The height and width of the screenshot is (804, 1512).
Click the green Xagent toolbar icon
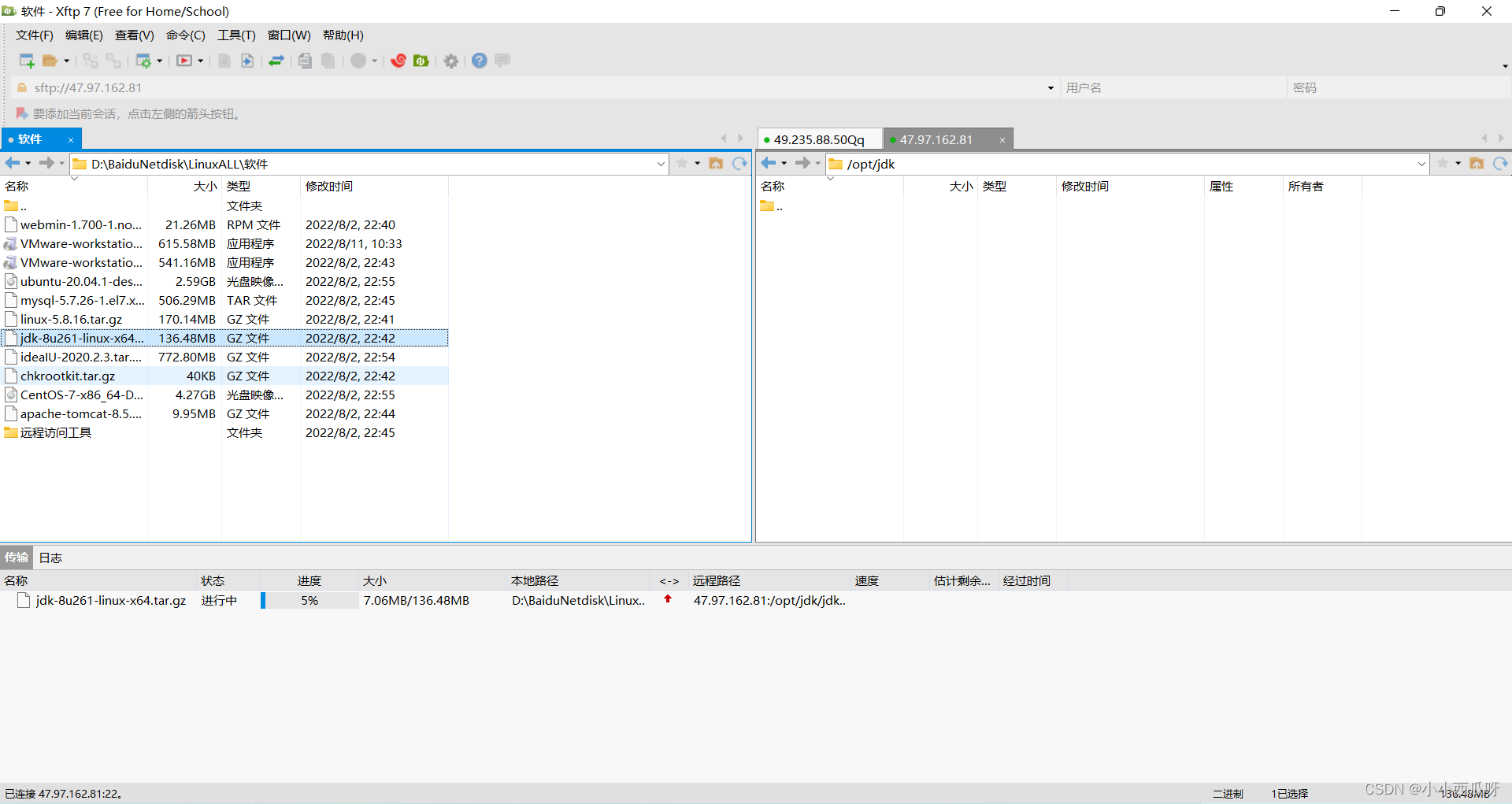tap(421, 61)
